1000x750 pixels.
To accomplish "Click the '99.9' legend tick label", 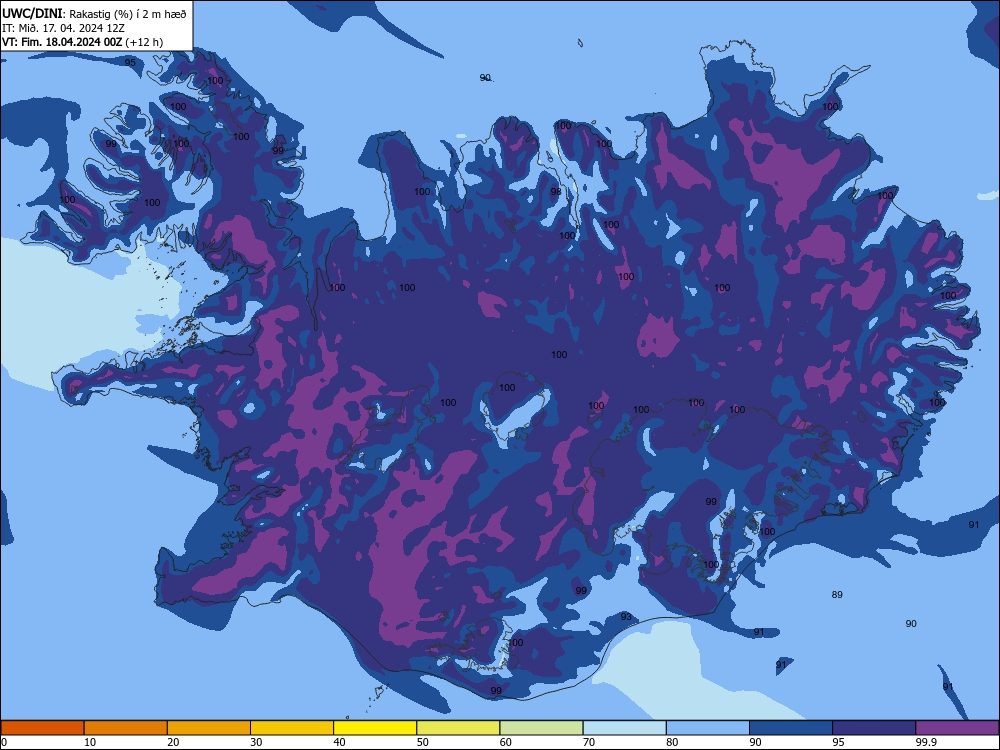I will click(926, 742).
